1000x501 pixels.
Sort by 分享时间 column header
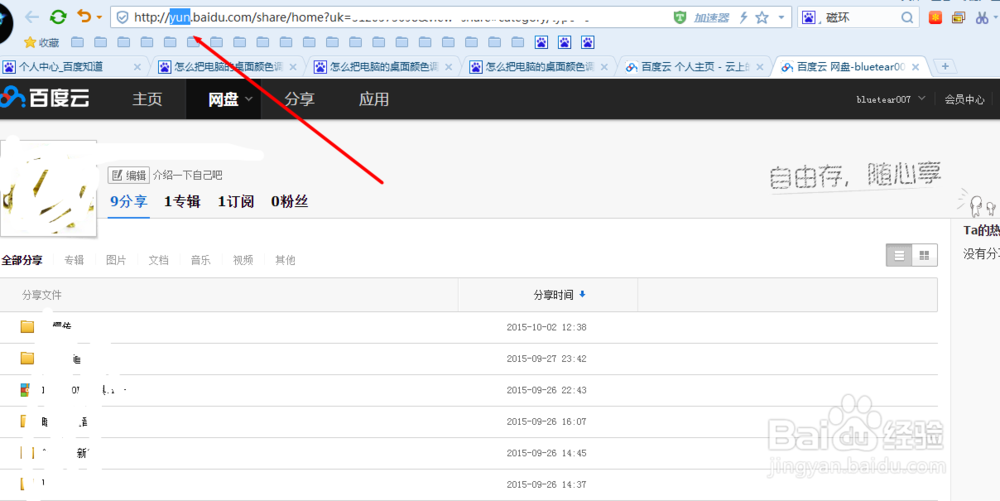[x=553, y=295]
